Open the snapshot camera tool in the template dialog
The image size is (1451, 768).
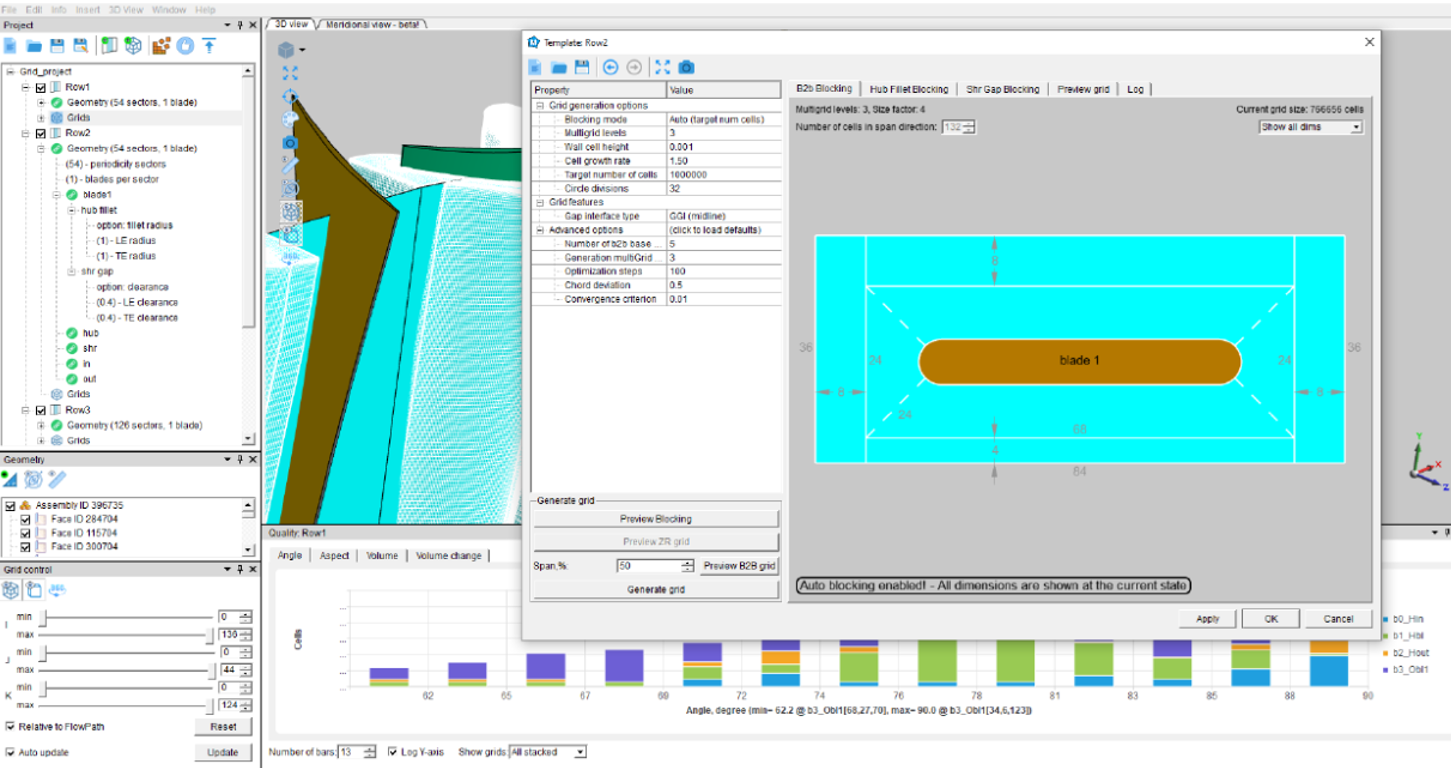(x=686, y=68)
